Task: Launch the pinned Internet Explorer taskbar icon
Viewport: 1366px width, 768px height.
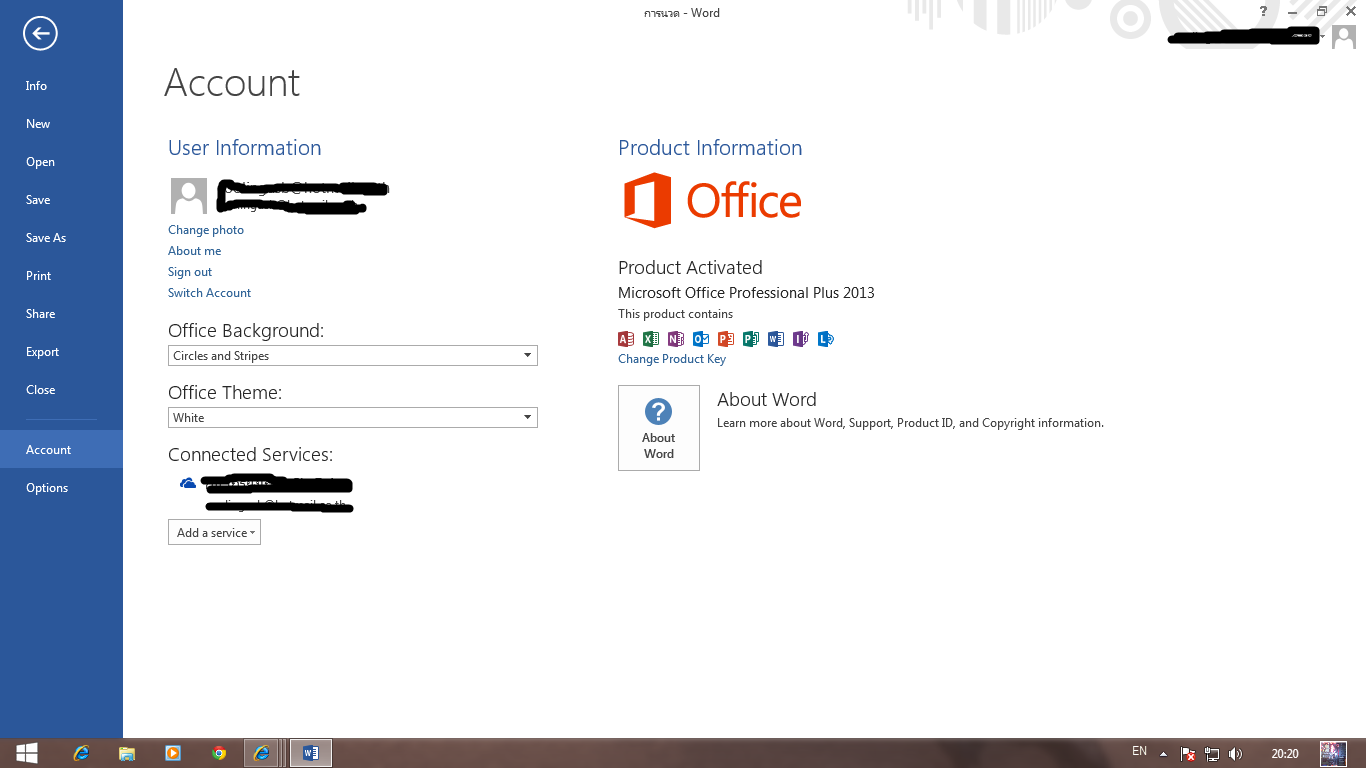Action: coord(81,753)
